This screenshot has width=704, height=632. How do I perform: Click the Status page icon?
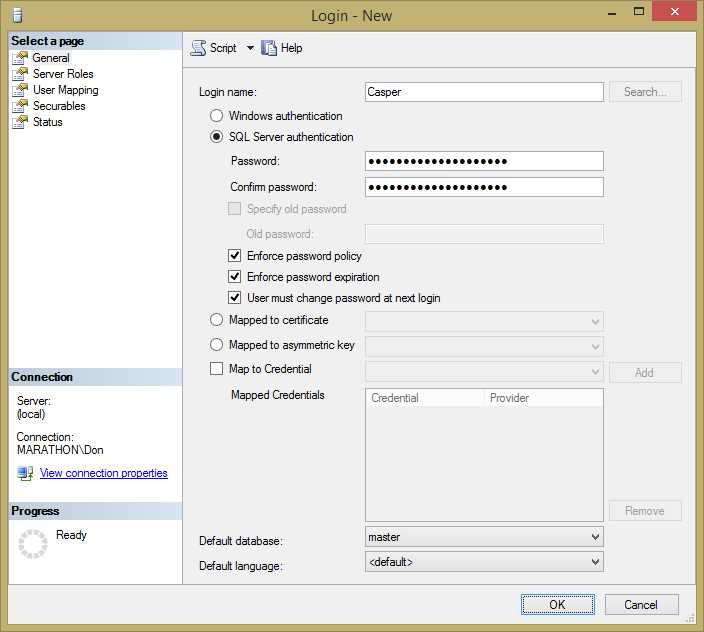coord(20,122)
